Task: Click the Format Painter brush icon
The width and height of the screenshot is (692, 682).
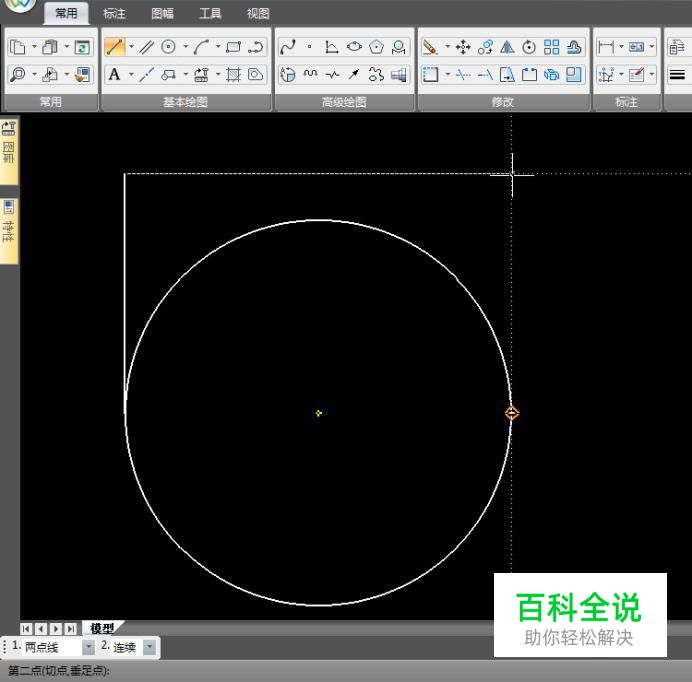Action: [x=82, y=74]
